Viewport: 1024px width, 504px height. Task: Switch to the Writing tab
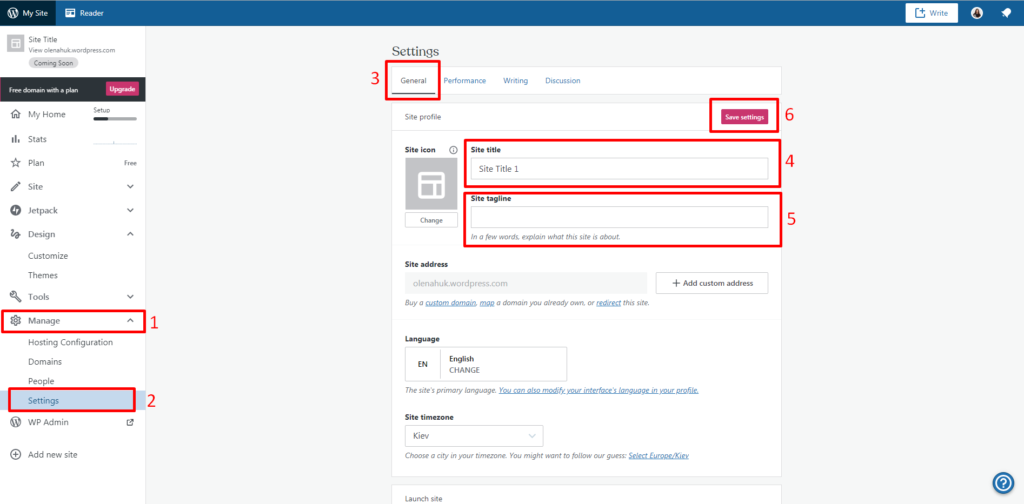[x=515, y=81]
